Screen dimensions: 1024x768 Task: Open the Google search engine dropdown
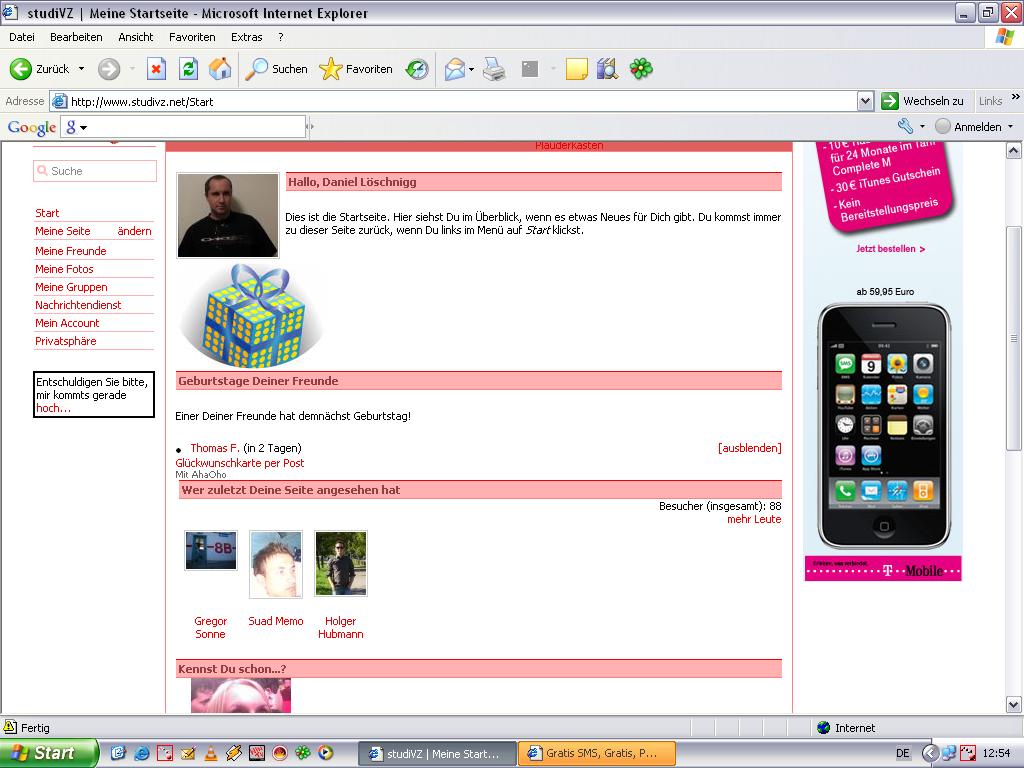click(x=84, y=127)
